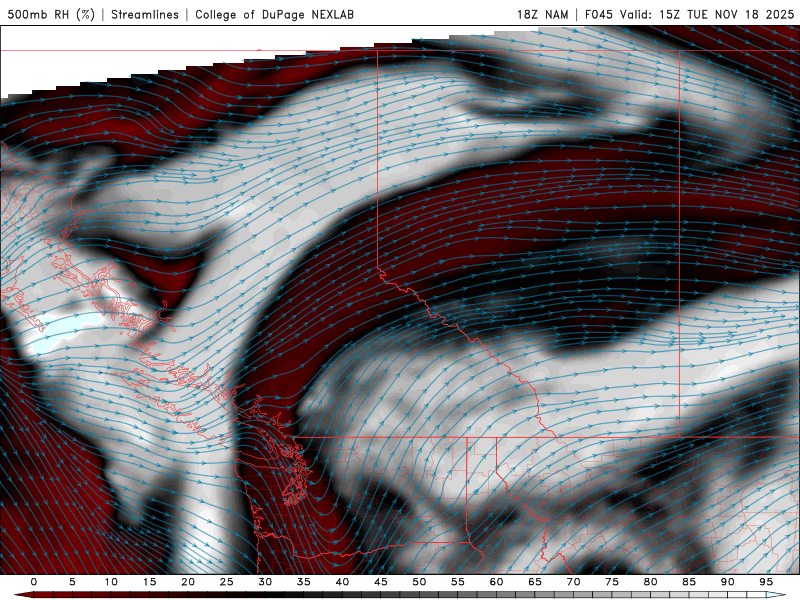Select the colorbar label "45"
The height and width of the screenshot is (600, 800).
(381, 582)
